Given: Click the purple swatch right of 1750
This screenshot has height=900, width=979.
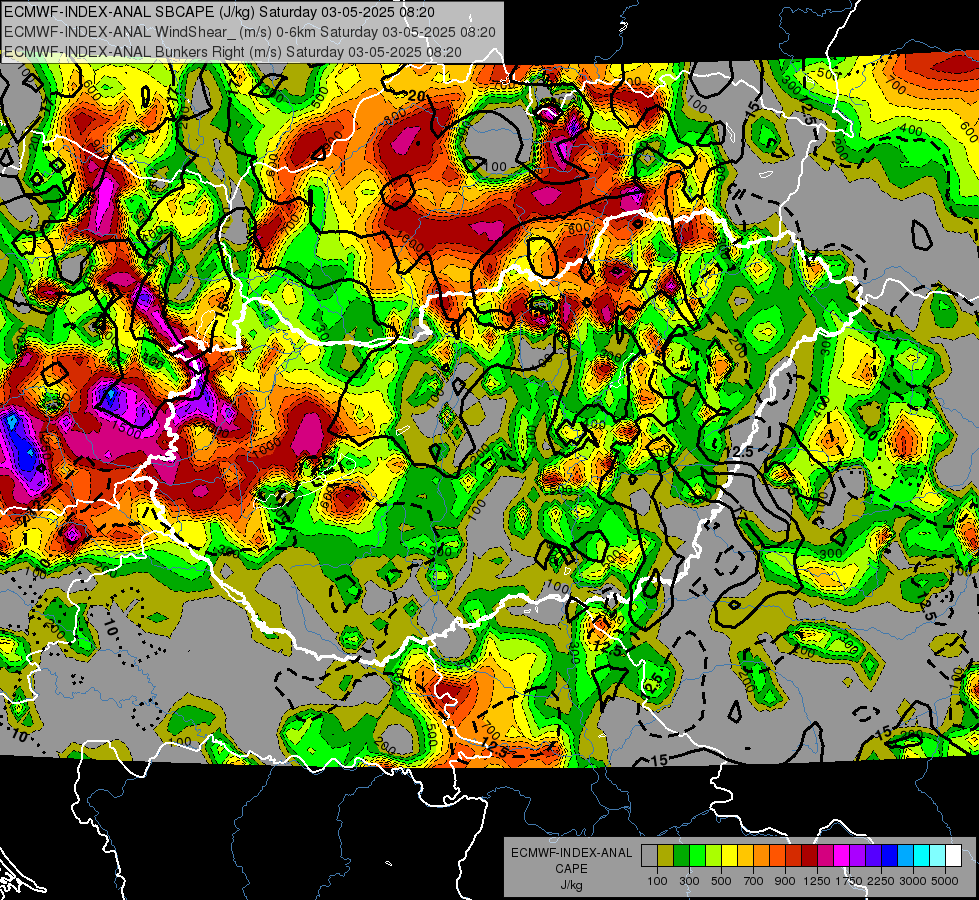Looking at the screenshot, I should pos(858,856).
